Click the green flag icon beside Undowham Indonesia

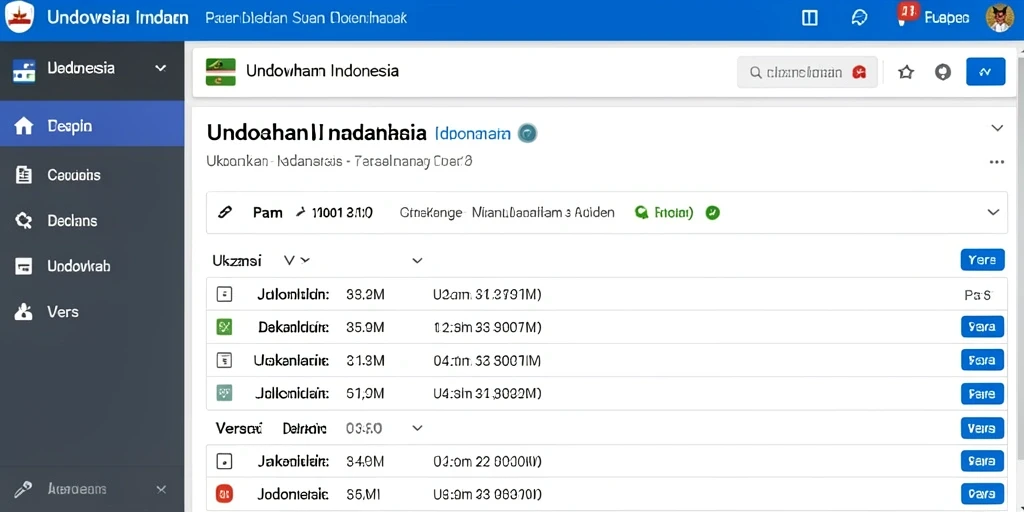[221, 72]
